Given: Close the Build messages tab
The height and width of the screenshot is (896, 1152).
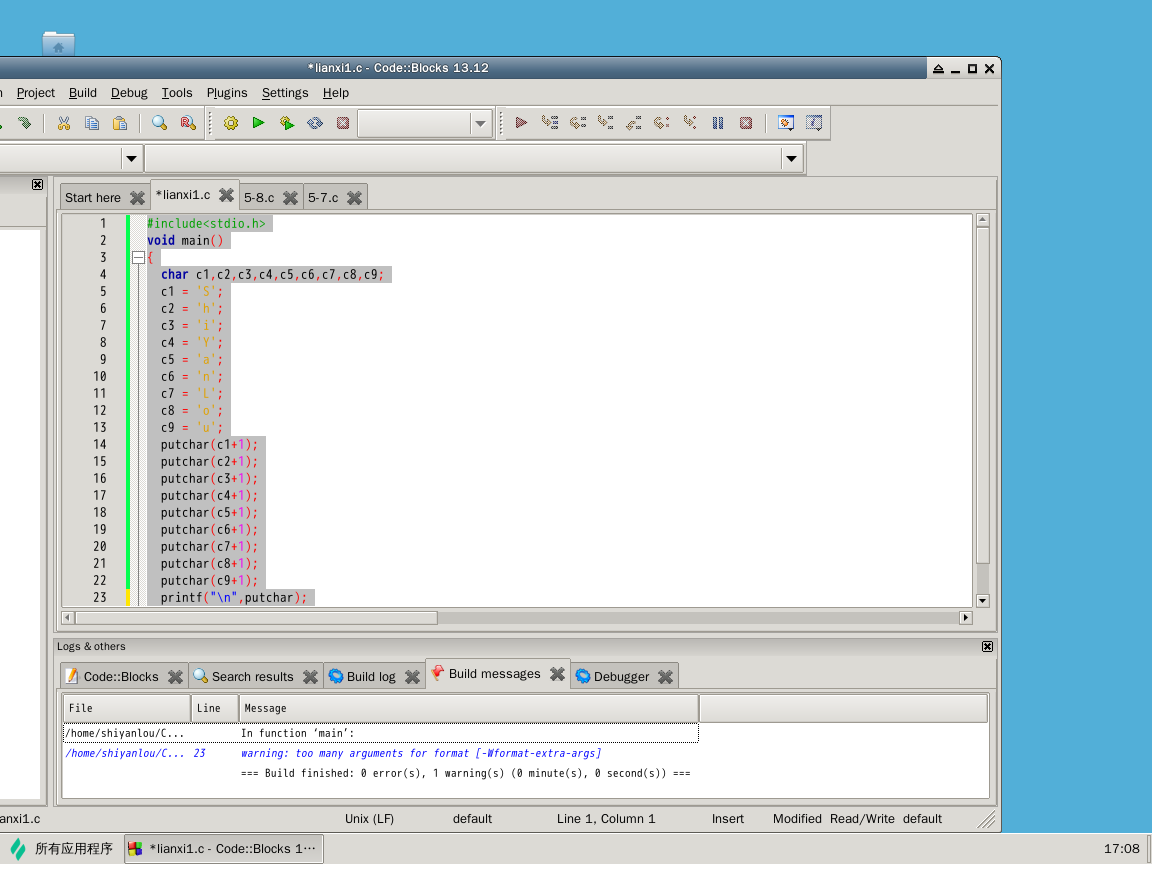Looking at the screenshot, I should [558, 673].
